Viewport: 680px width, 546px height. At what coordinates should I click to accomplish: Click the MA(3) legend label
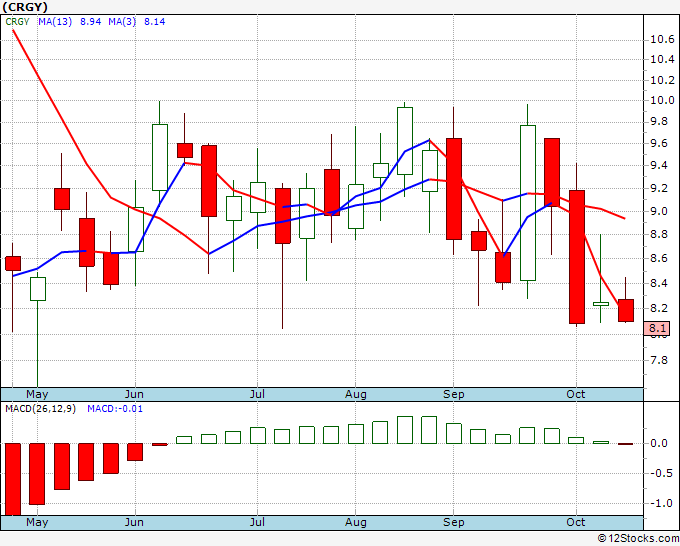(x=122, y=22)
